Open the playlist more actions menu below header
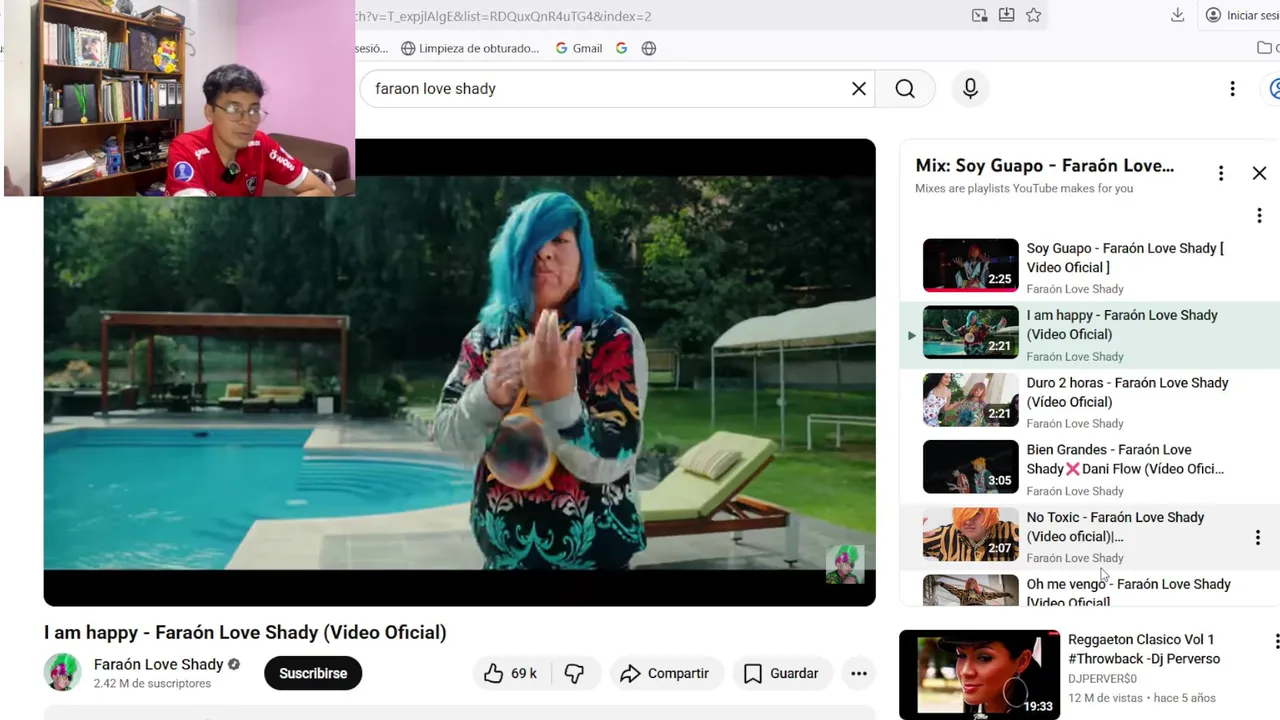Viewport: 1280px width, 720px height. click(x=1259, y=215)
